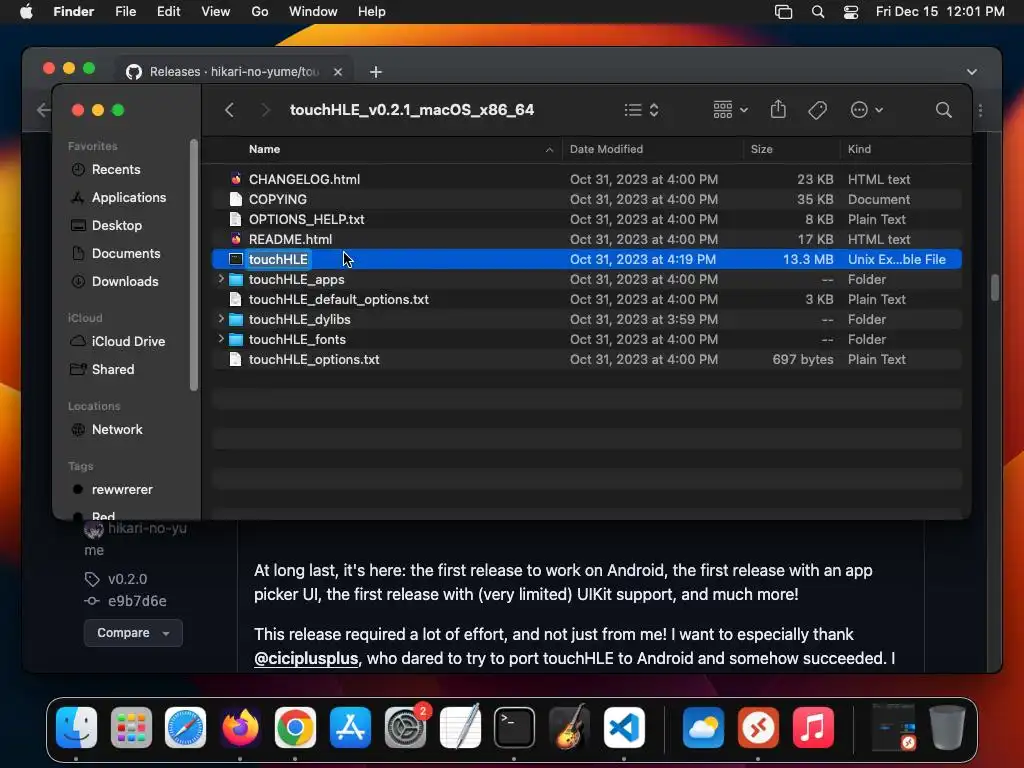Open System Settings from the Dock
1024x768 pixels.
tap(405, 727)
